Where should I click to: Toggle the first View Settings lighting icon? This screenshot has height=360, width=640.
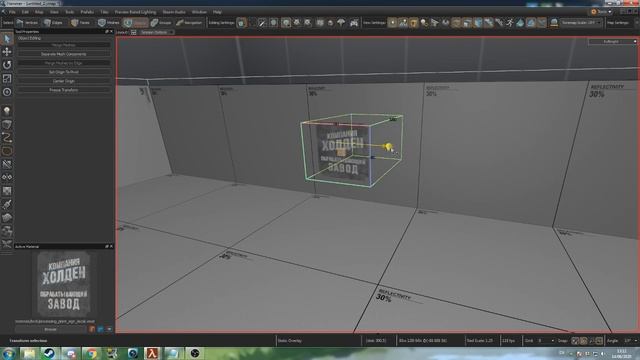pos(392,23)
